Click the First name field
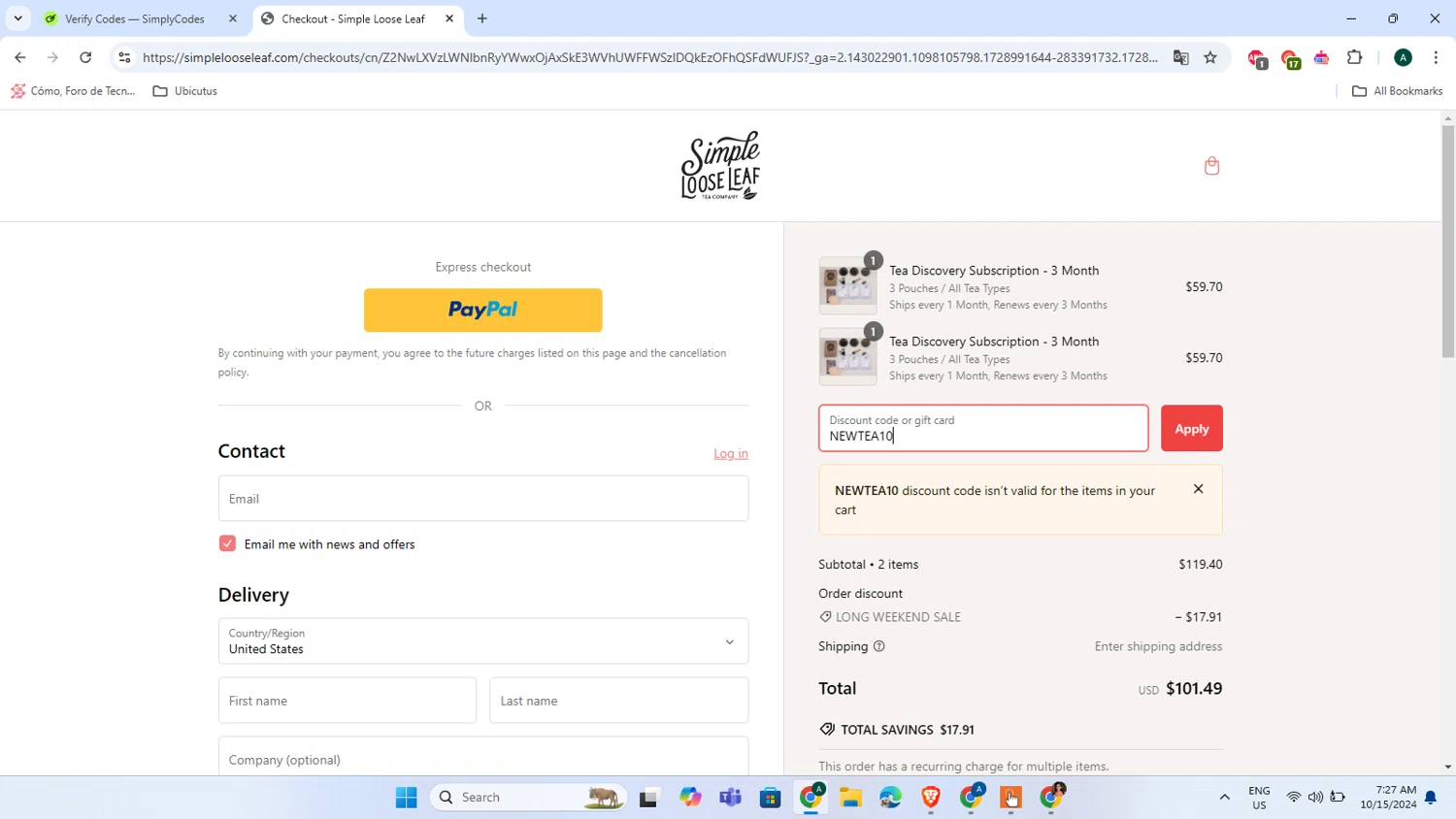The image size is (1456, 819). click(347, 701)
